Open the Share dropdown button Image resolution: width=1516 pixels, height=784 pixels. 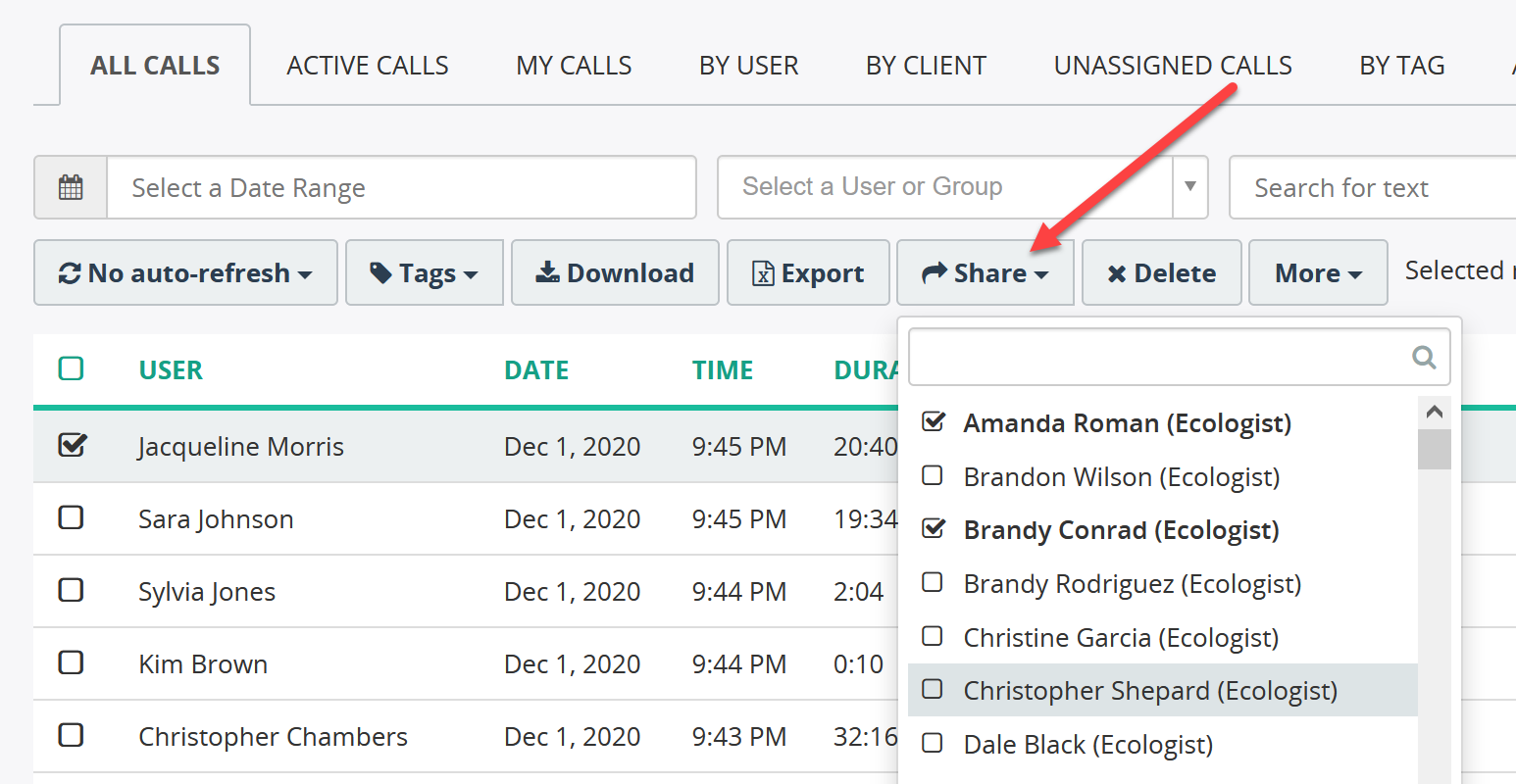click(985, 272)
